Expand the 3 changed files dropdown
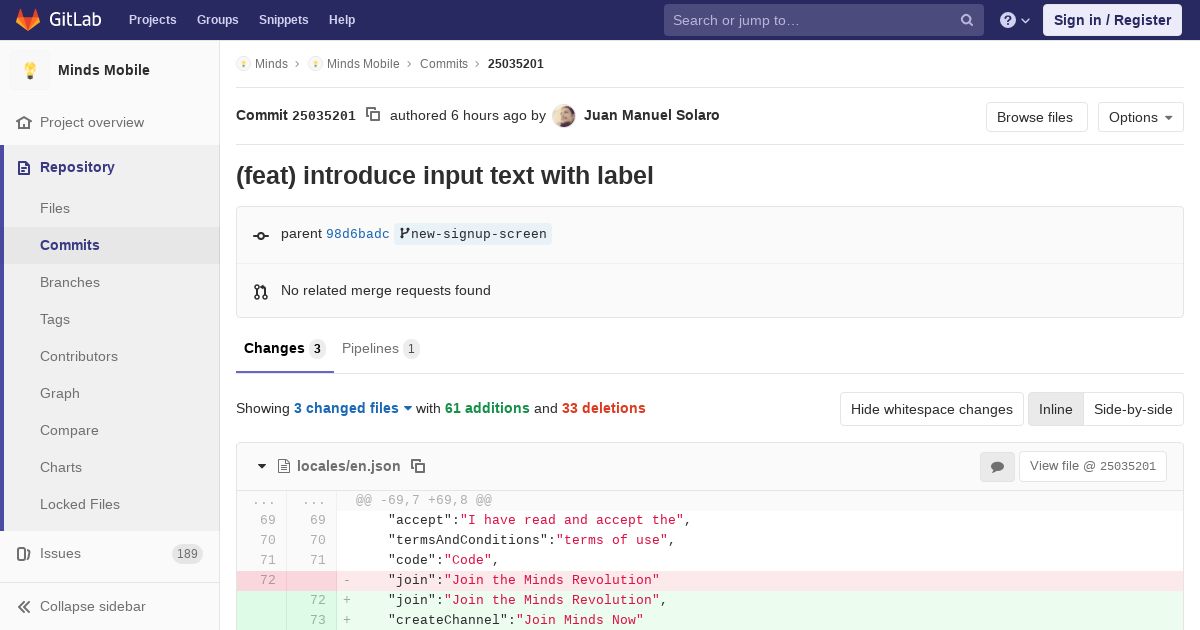This screenshot has height=630, width=1200. (x=353, y=408)
